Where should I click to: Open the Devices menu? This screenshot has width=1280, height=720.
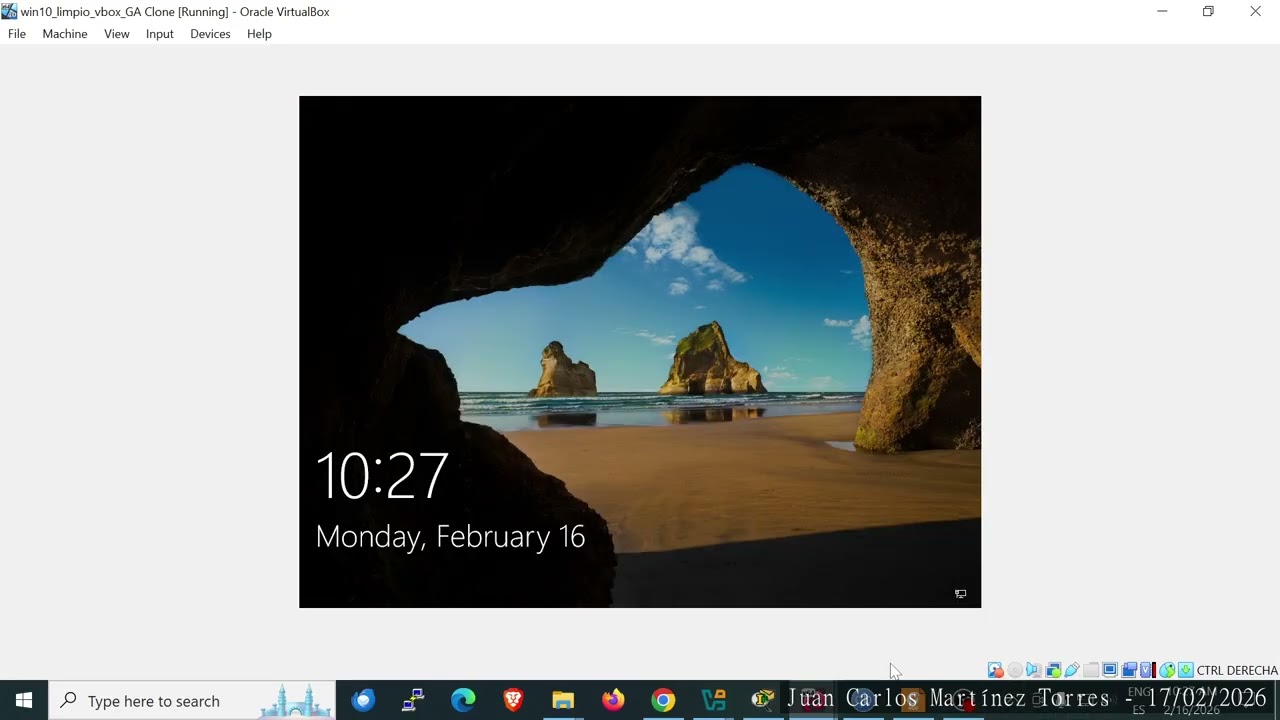tap(210, 34)
